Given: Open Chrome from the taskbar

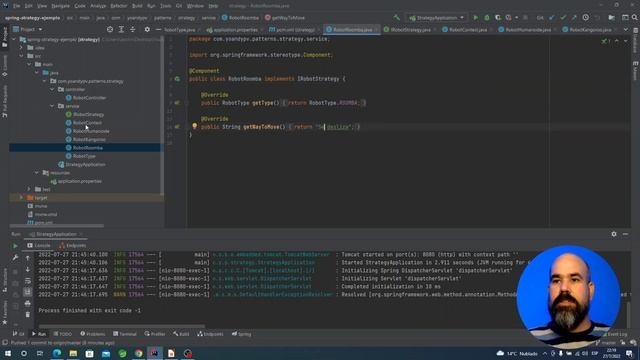Looking at the screenshot, I should pos(138,353).
